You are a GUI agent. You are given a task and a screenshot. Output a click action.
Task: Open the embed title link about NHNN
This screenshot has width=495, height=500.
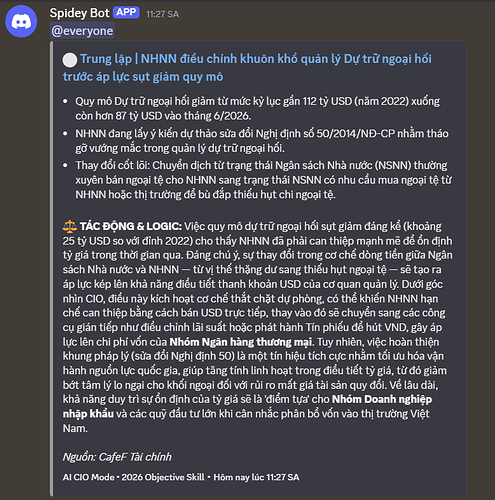[x=247, y=68]
